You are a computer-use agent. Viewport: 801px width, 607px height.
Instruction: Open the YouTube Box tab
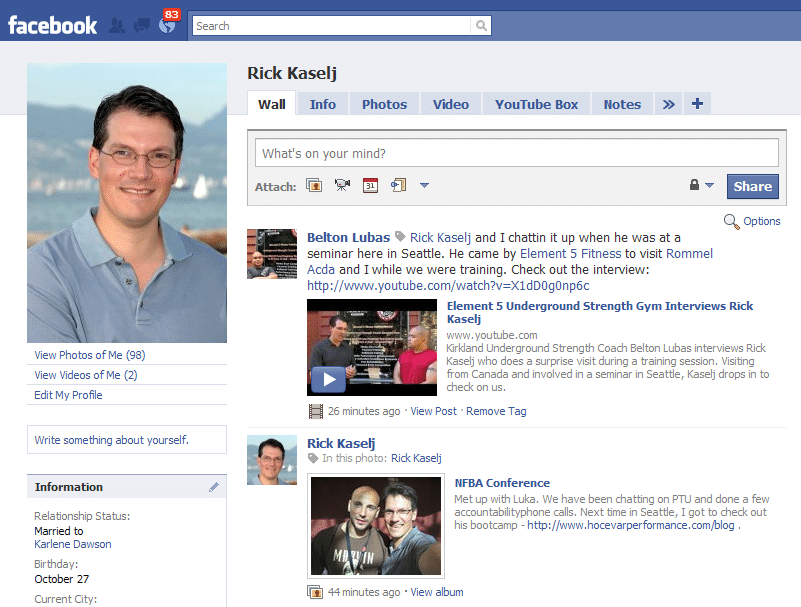coord(536,104)
